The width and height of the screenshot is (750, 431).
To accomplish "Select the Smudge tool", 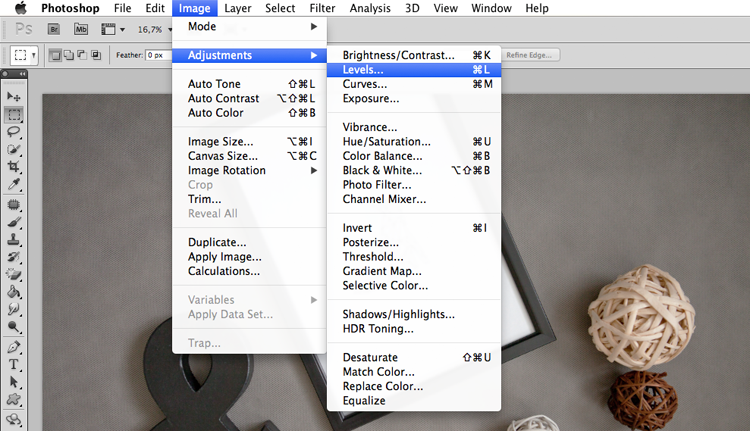I will pos(14,309).
